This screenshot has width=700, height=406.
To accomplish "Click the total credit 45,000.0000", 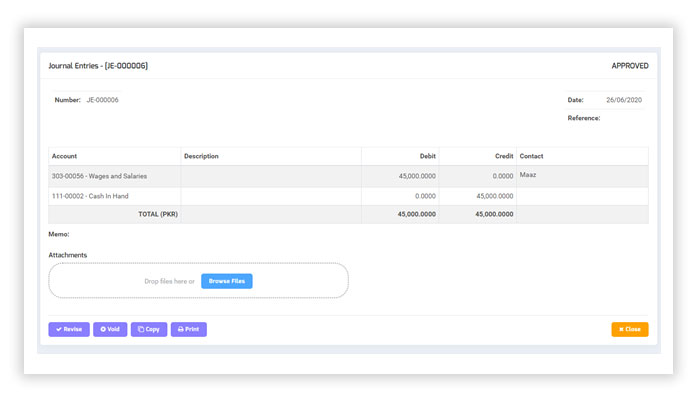I will pos(494,214).
